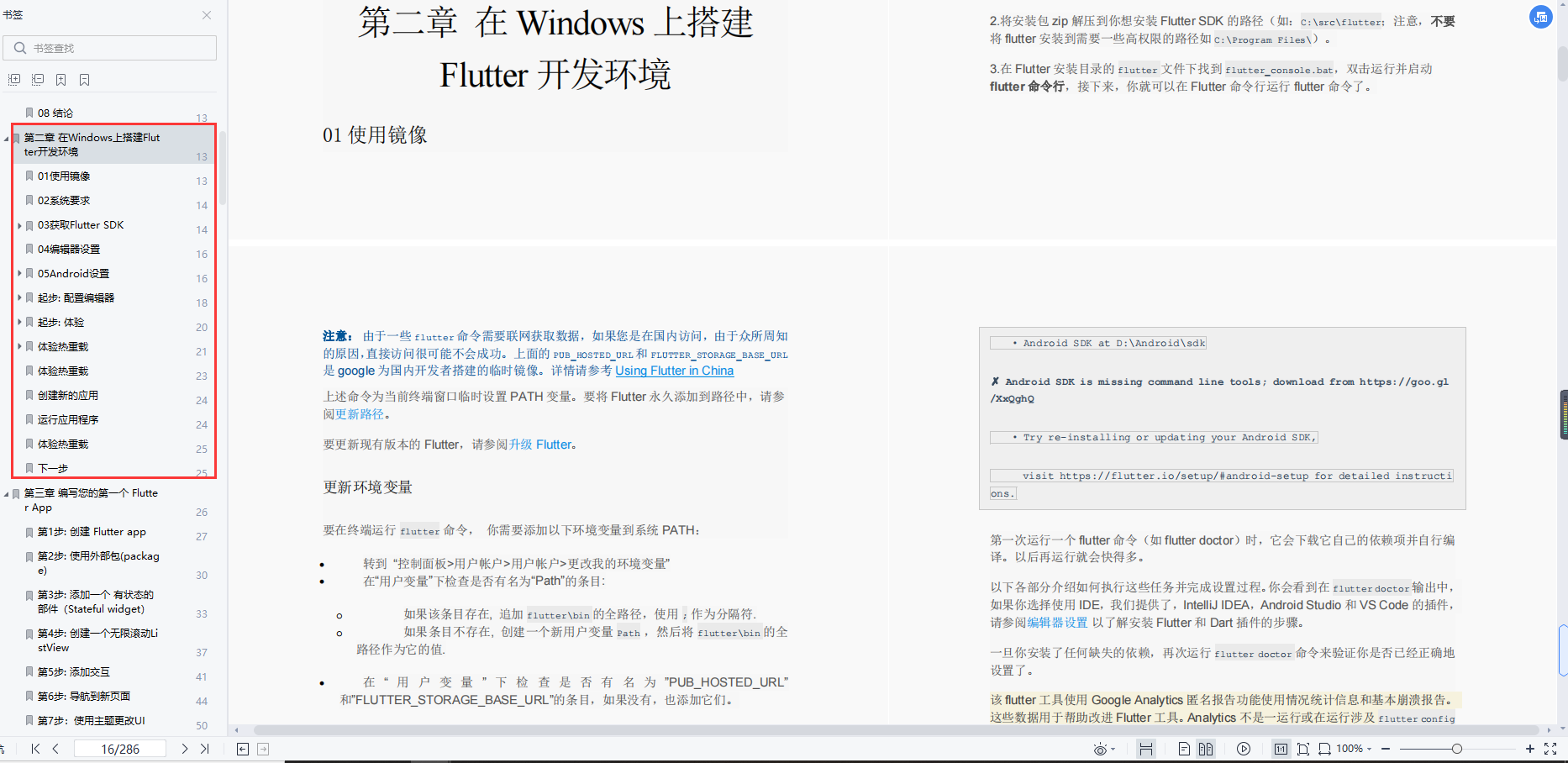
Task: Expand the 起步: 体验 bookmark
Action: click(x=19, y=322)
